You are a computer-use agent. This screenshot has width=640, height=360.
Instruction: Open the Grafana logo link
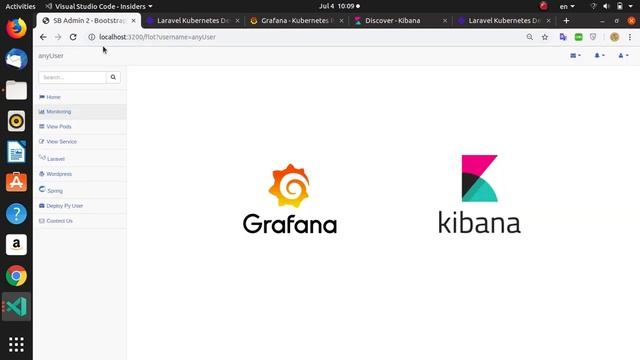click(290, 199)
